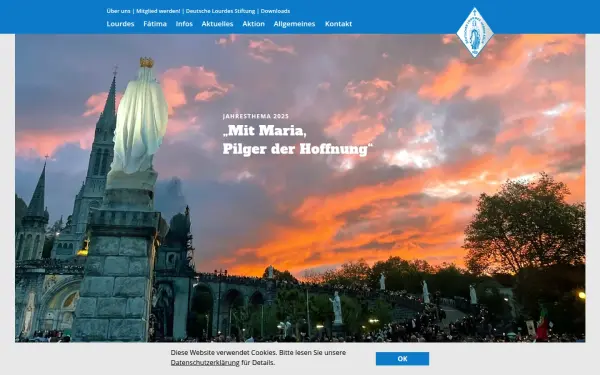Open the Downloads link

275,11
